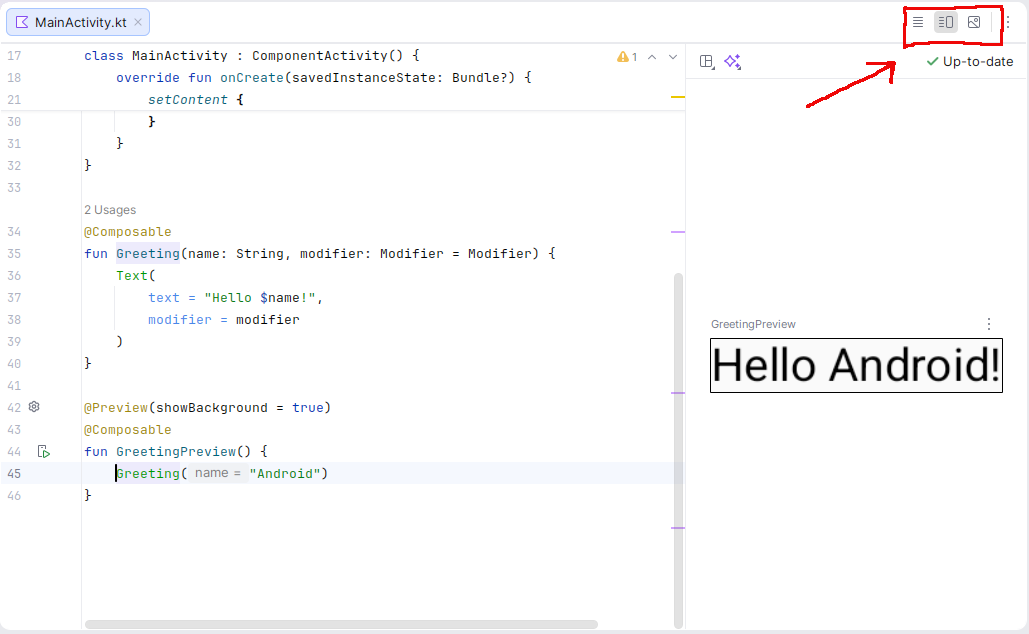Click the "Android" string argument

tap(284, 474)
